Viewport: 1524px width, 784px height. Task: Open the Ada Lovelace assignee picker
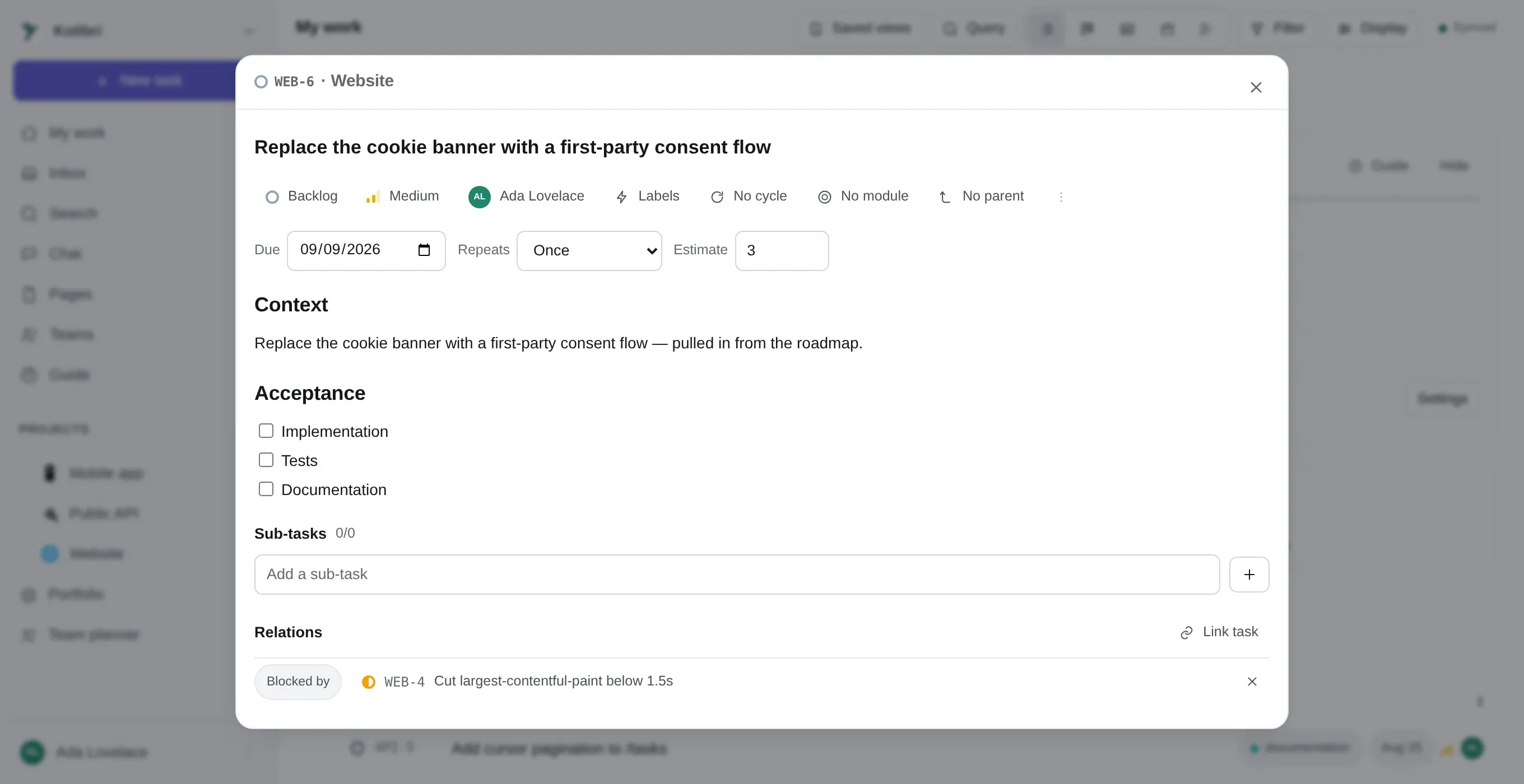point(526,197)
